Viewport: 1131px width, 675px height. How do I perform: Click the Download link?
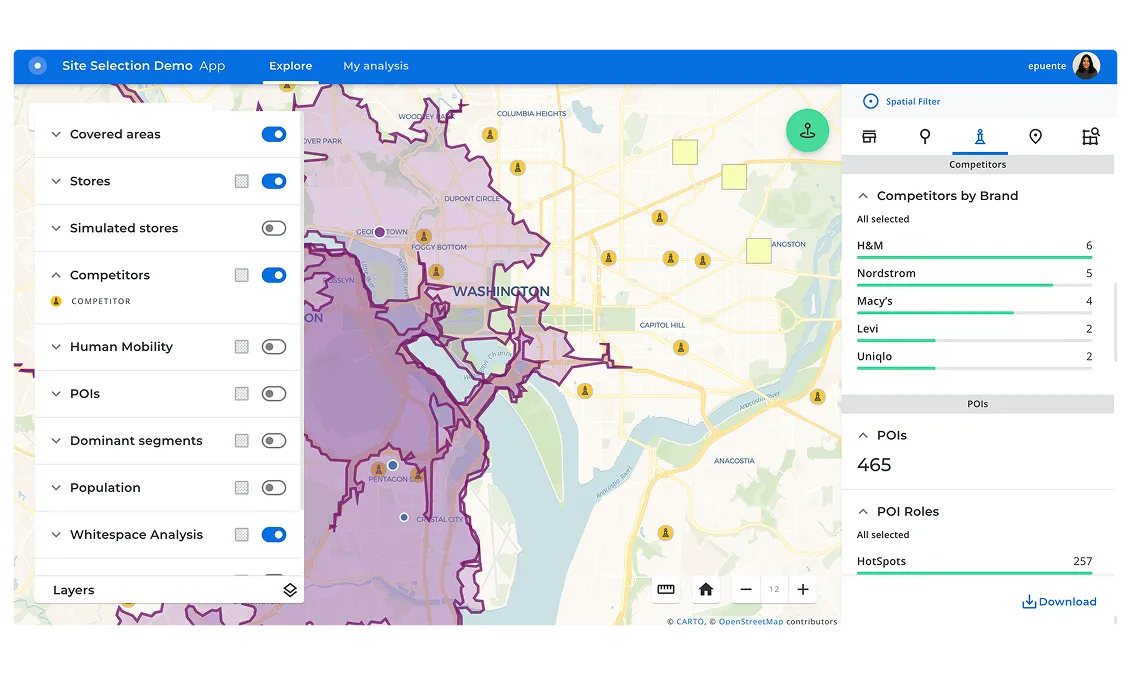[1059, 601]
